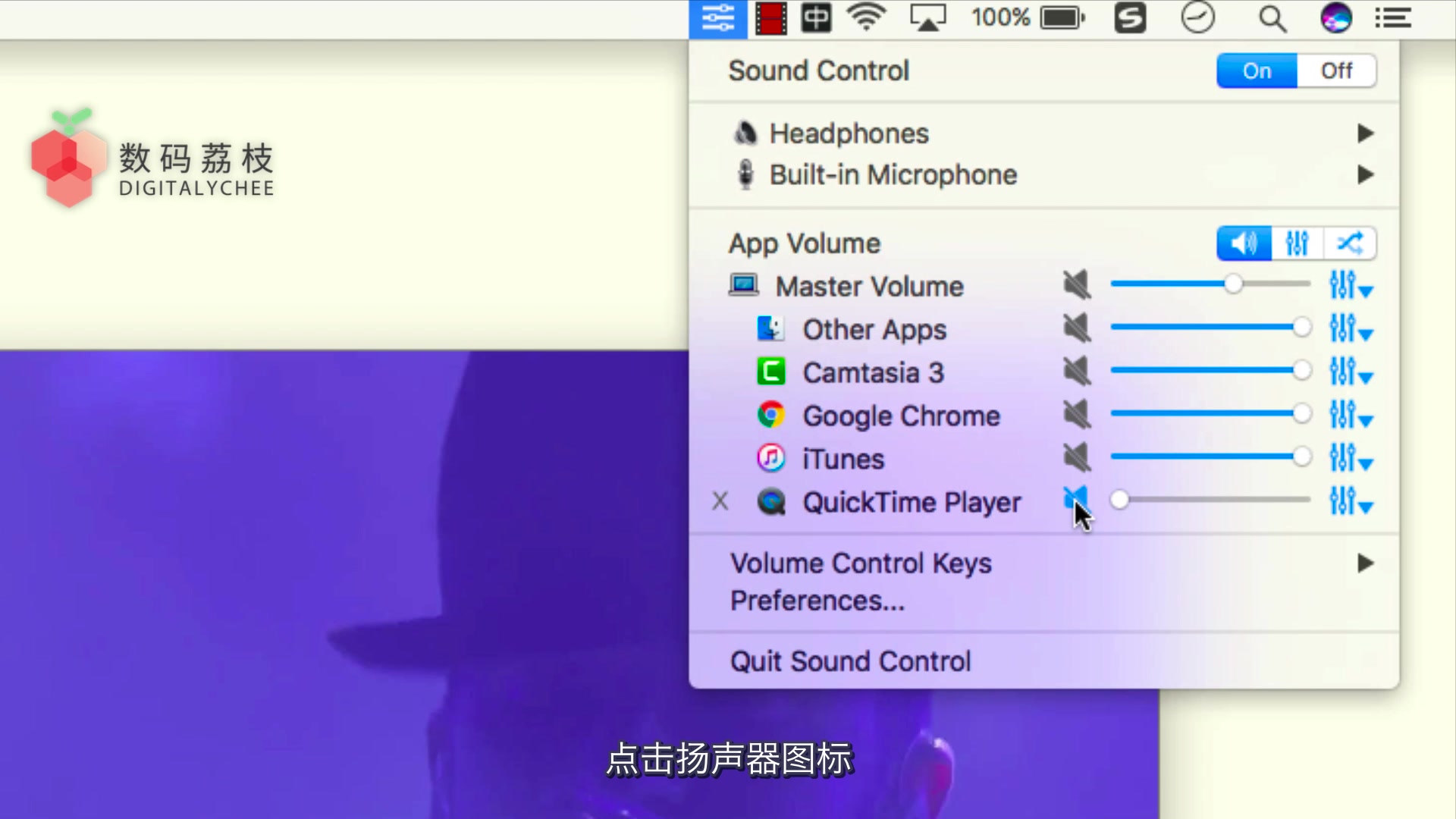Select the speaker volume view in App Volume
1456x819 pixels.
coord(1244,243)
